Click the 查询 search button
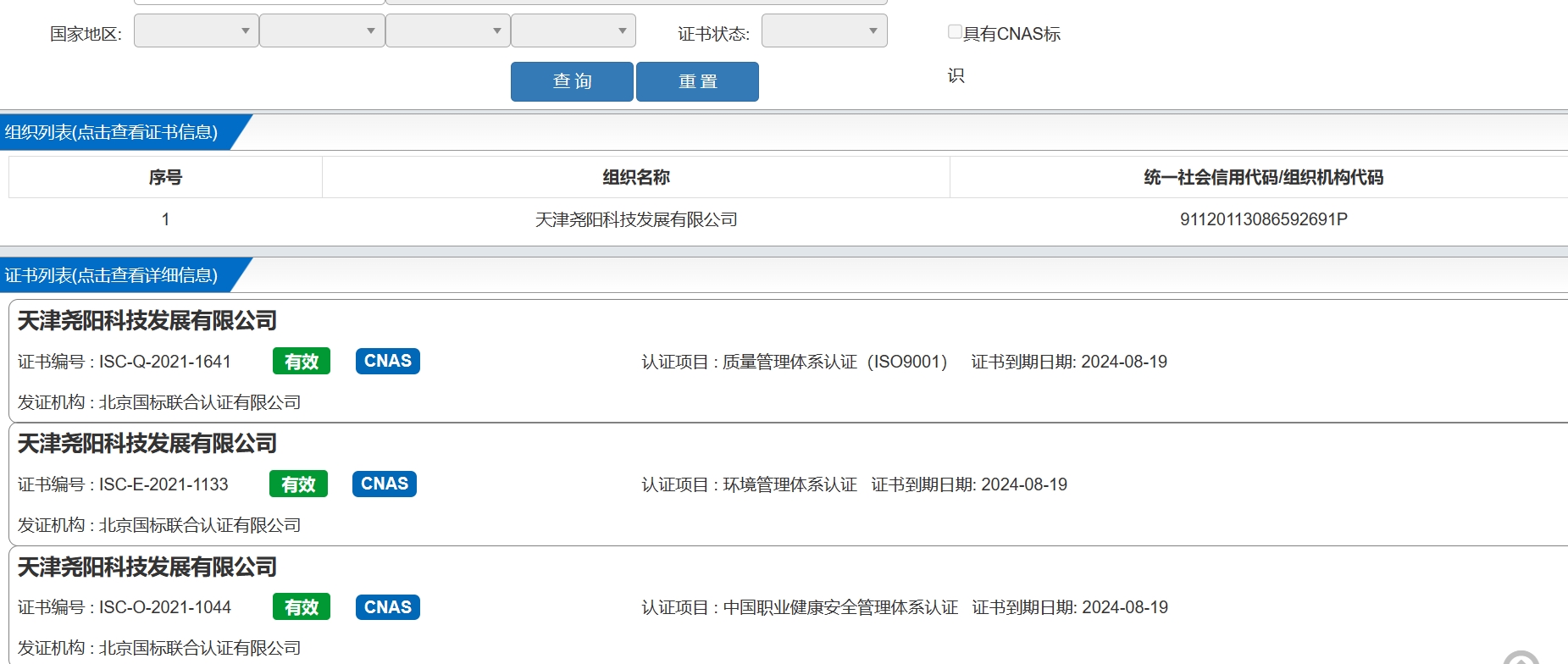The width and height of the screenshot is (1568, 664). (x=572, y=81)
